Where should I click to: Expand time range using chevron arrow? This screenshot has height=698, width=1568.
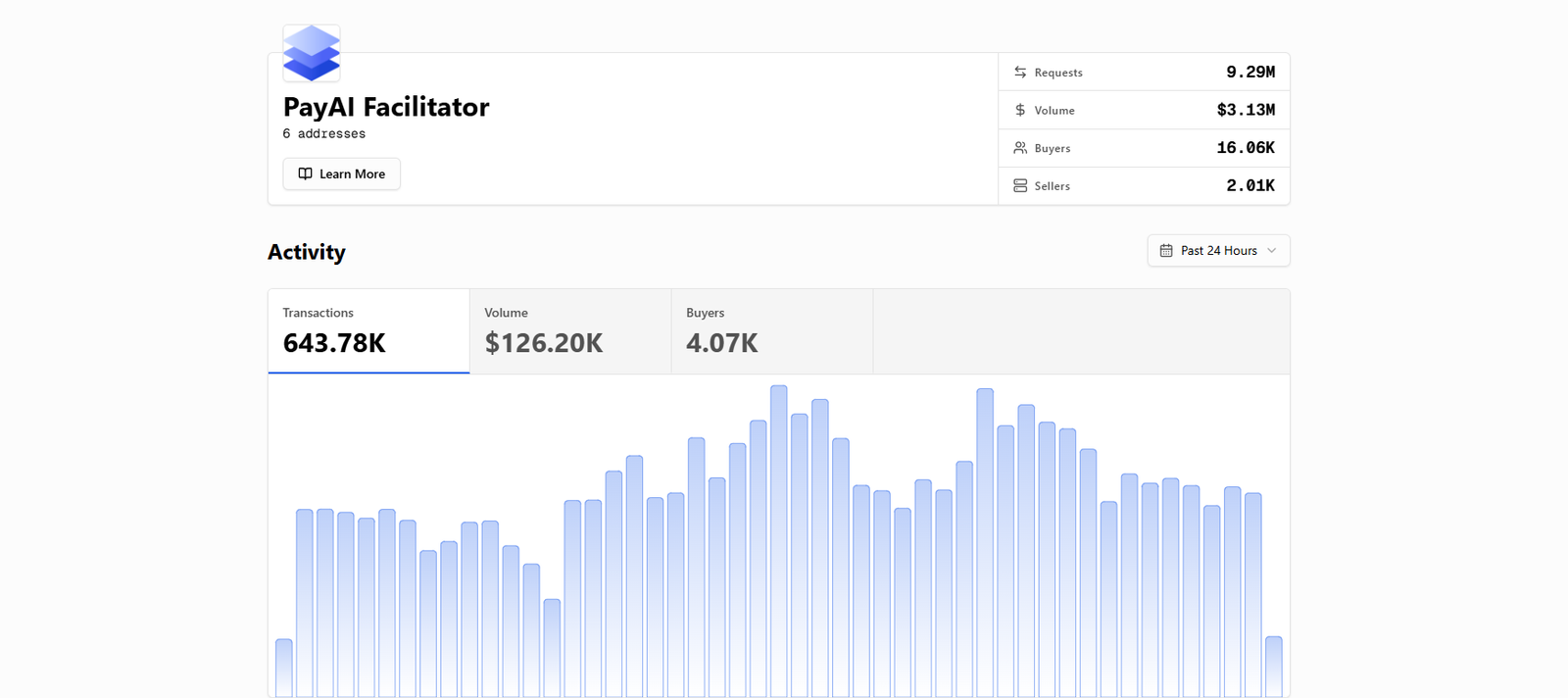pyautogui.click(x=1272, y=251)
